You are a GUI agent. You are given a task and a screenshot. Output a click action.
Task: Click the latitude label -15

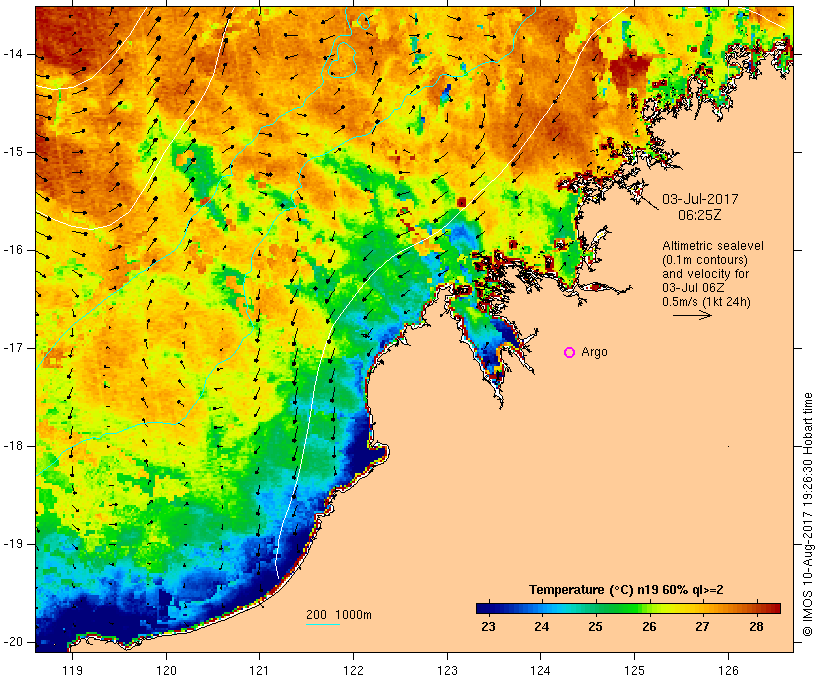click(13, 152)
